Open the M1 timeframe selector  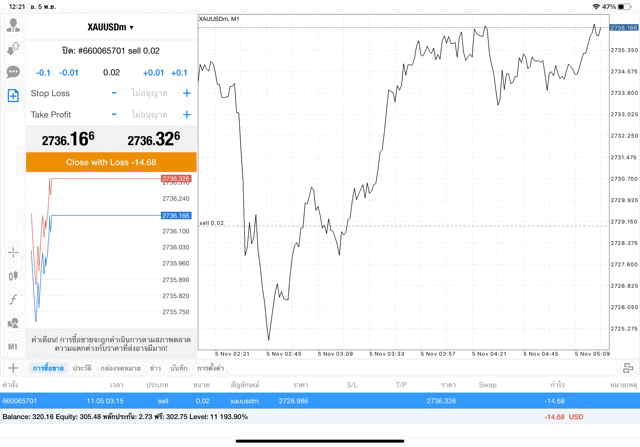tap(13, 346)
